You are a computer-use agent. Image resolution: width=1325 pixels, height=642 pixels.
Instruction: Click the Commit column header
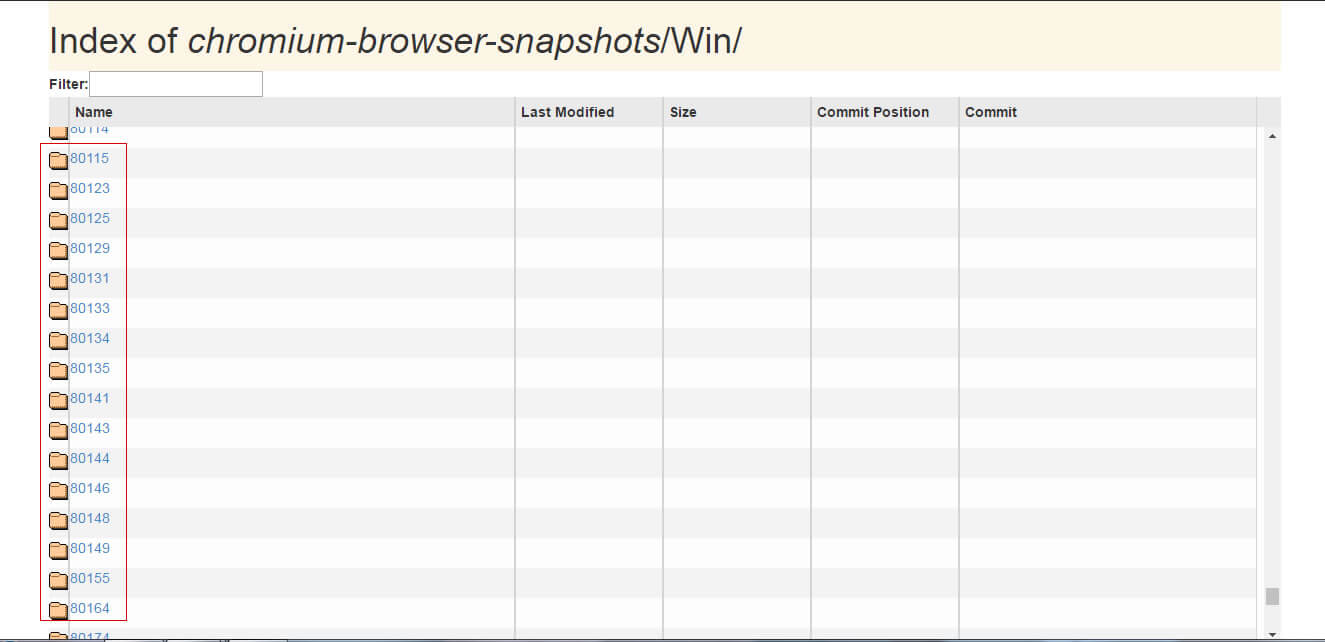point(1108,112)
